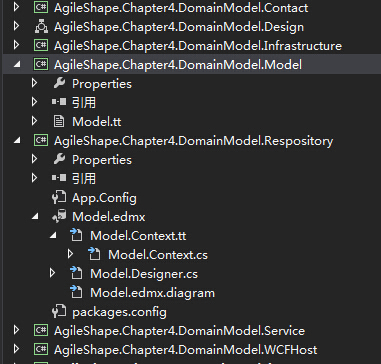Expand Properties under the Model project
This screenshot has width=381, height=364.
click(34, 83)
